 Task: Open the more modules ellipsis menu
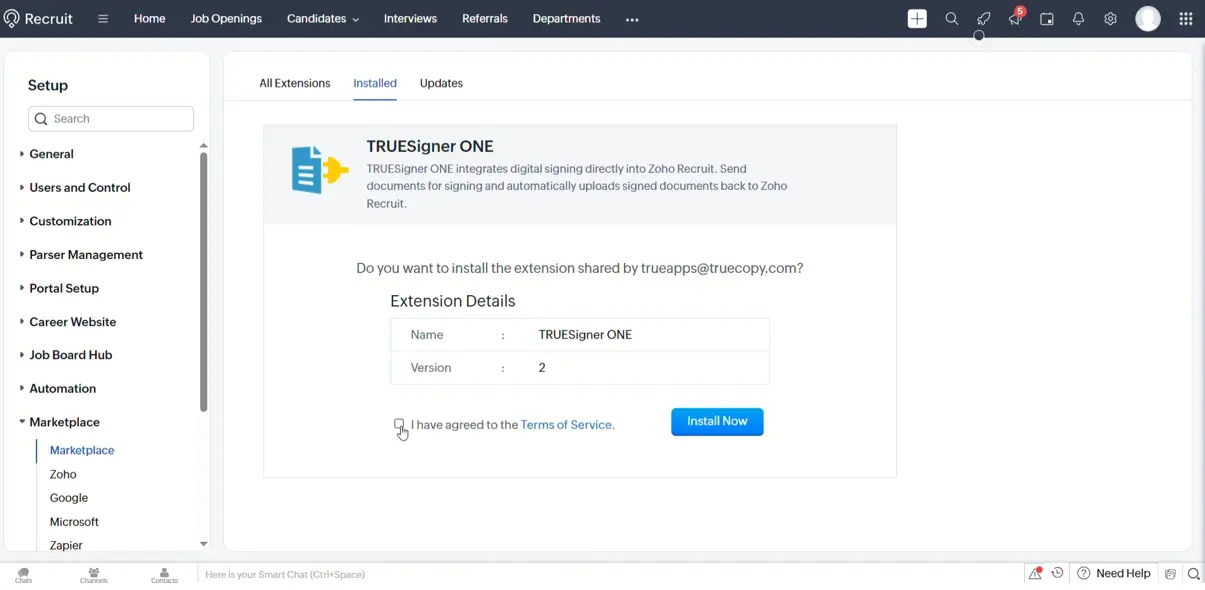pyautogui.click(x=632, y=19)
